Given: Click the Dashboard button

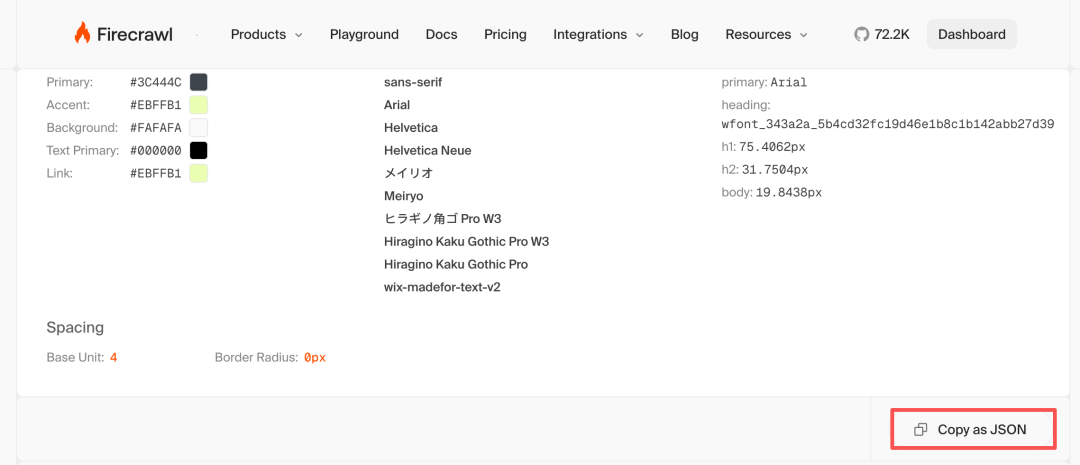Looking at the screenshot, I should coord(971,34).
